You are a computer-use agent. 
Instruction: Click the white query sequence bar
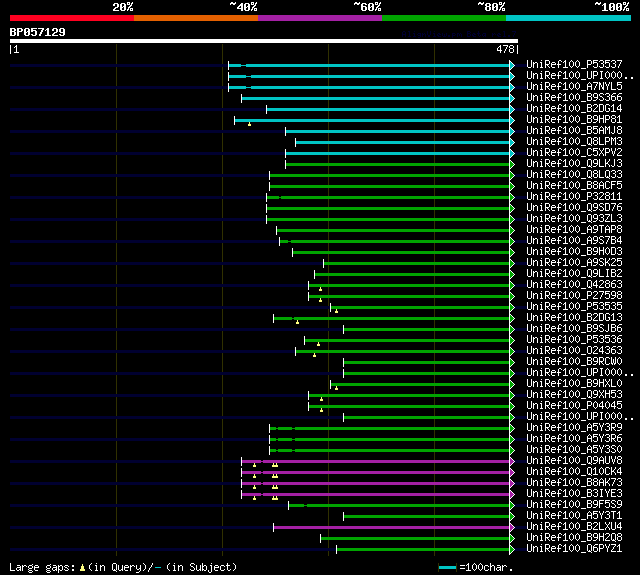coord(264,41)
